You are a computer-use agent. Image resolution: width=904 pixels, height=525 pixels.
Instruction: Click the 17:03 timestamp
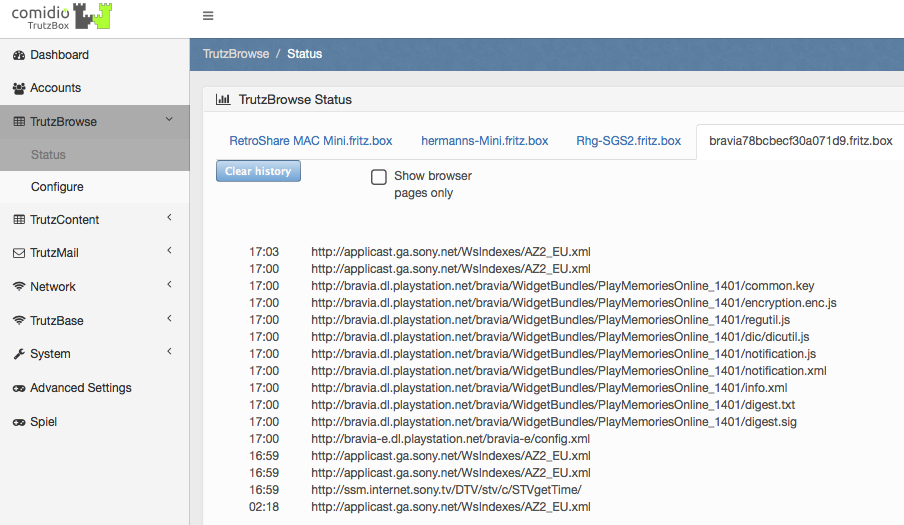pyautogui.click(x=264, y=252)
